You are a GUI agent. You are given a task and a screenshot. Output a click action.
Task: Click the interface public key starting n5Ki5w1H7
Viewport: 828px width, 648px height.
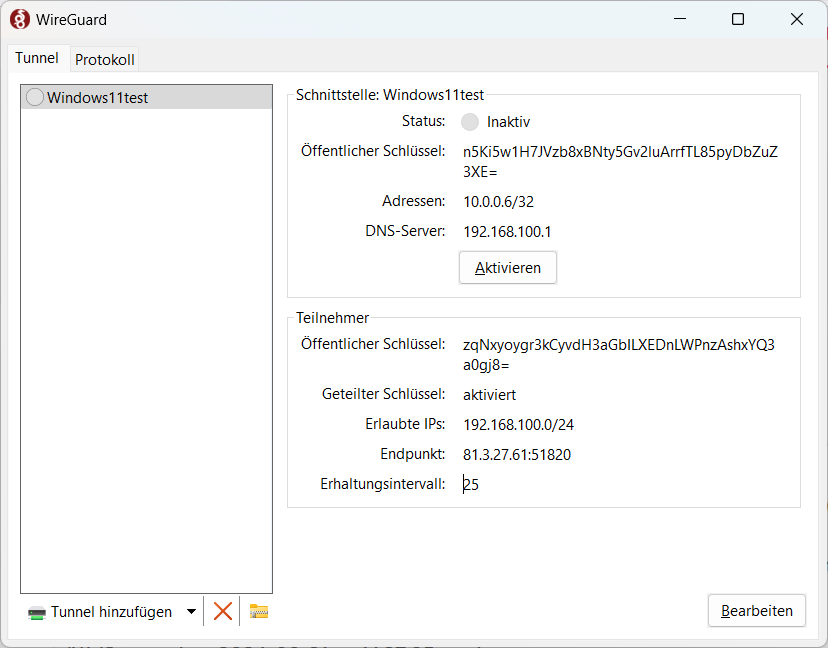tap(620, 162)
